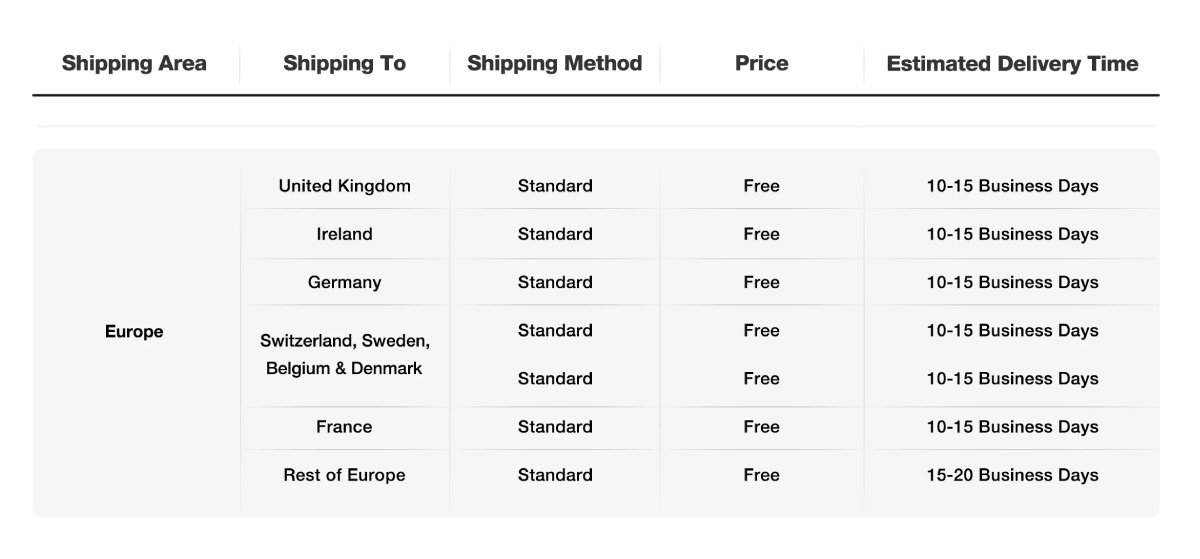Viewport: 1200px width, 559px height.
Task: Click the Ireland destination cell
Action: coord(344,234)
